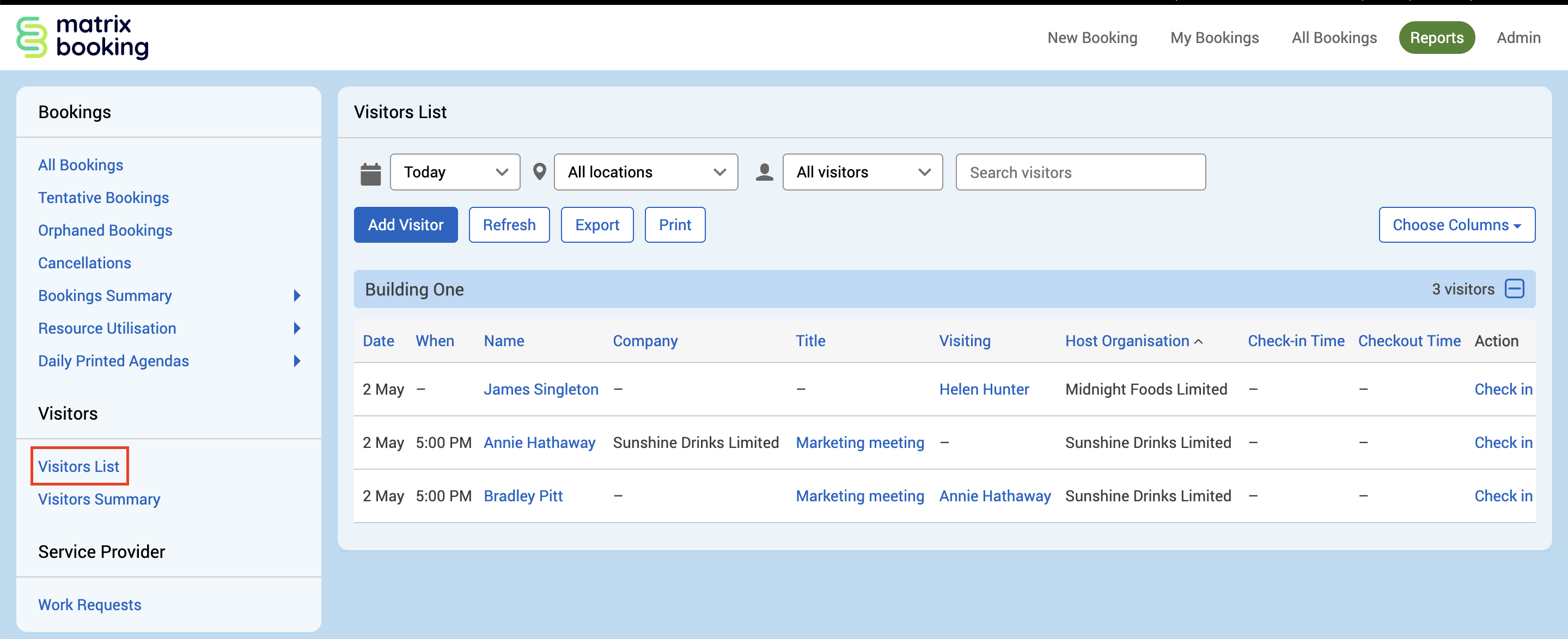This screenshot has width=1568, height=639.
Task: Collapse Building One with the minus icon
Action: [1514, 288]
